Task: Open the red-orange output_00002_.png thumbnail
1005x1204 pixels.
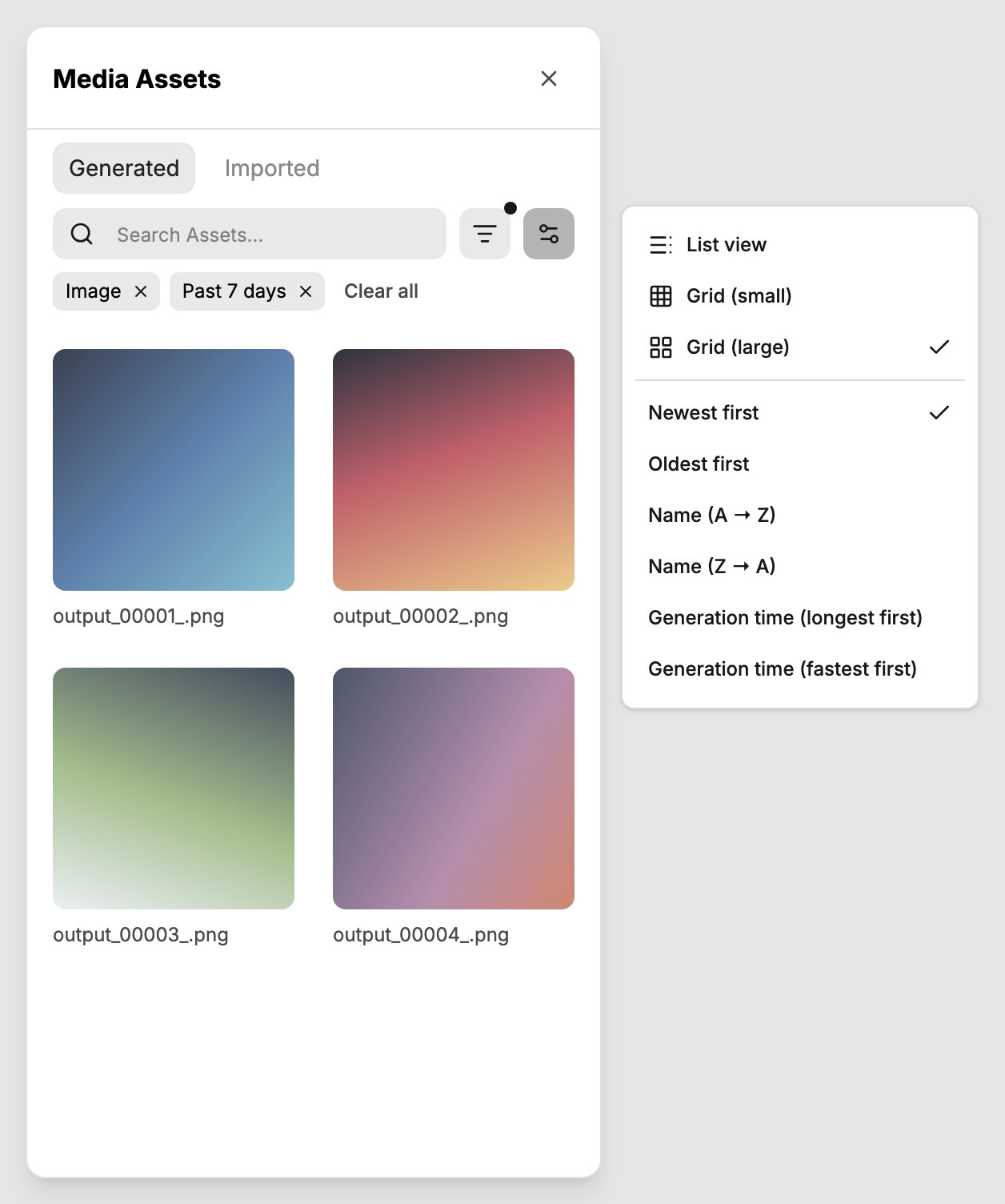Action: pos(454,470)
